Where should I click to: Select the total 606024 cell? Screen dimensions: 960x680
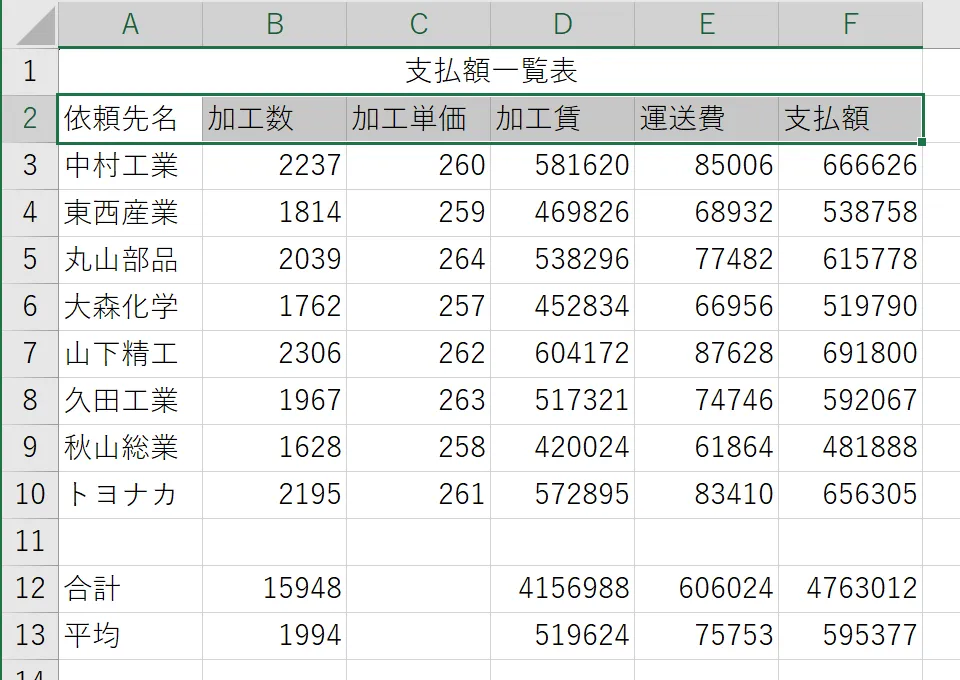707,588
